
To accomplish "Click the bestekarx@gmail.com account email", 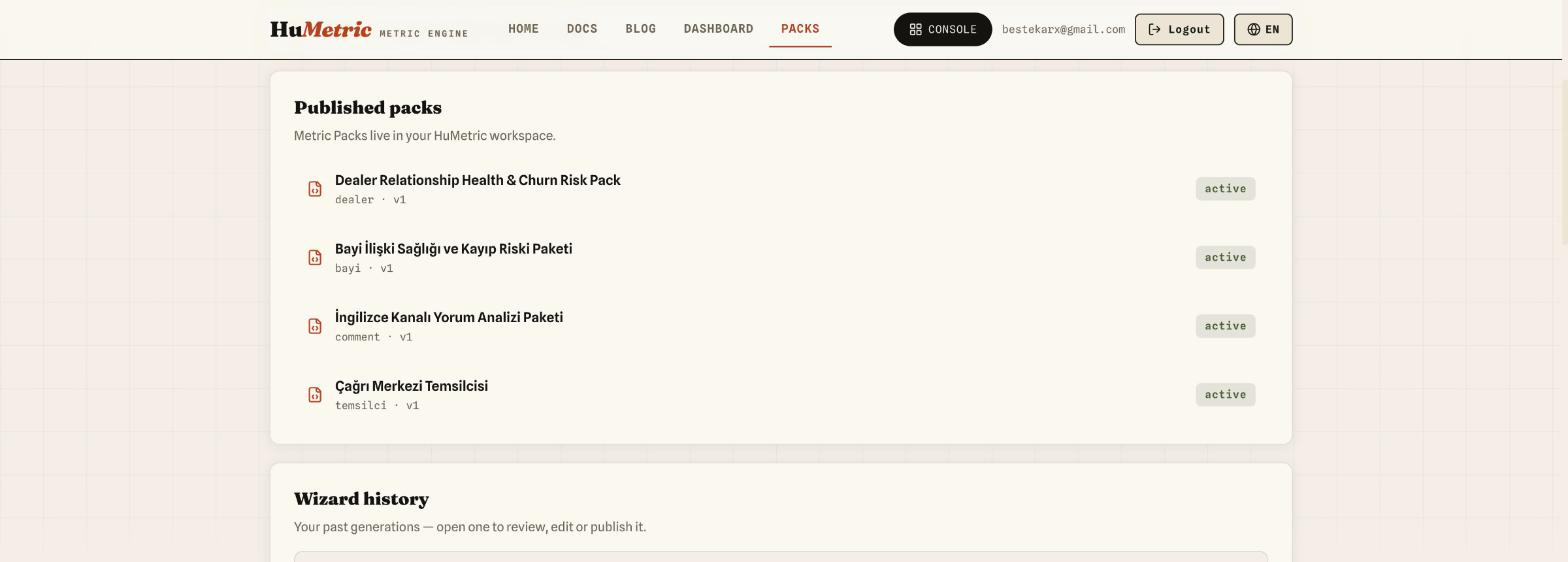I will [x=1063, y=29].
